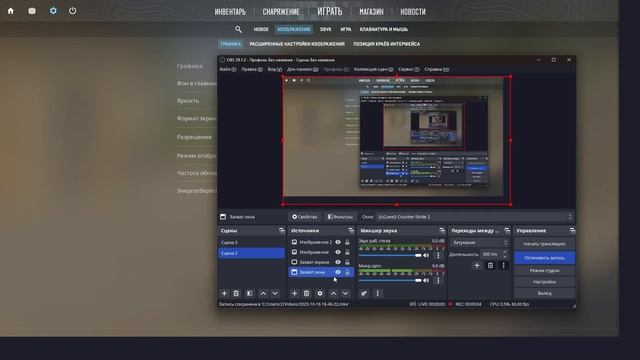Open the Справка menu in OBS
The height and width of the screenshot is (360, 640).
point(436,69)
